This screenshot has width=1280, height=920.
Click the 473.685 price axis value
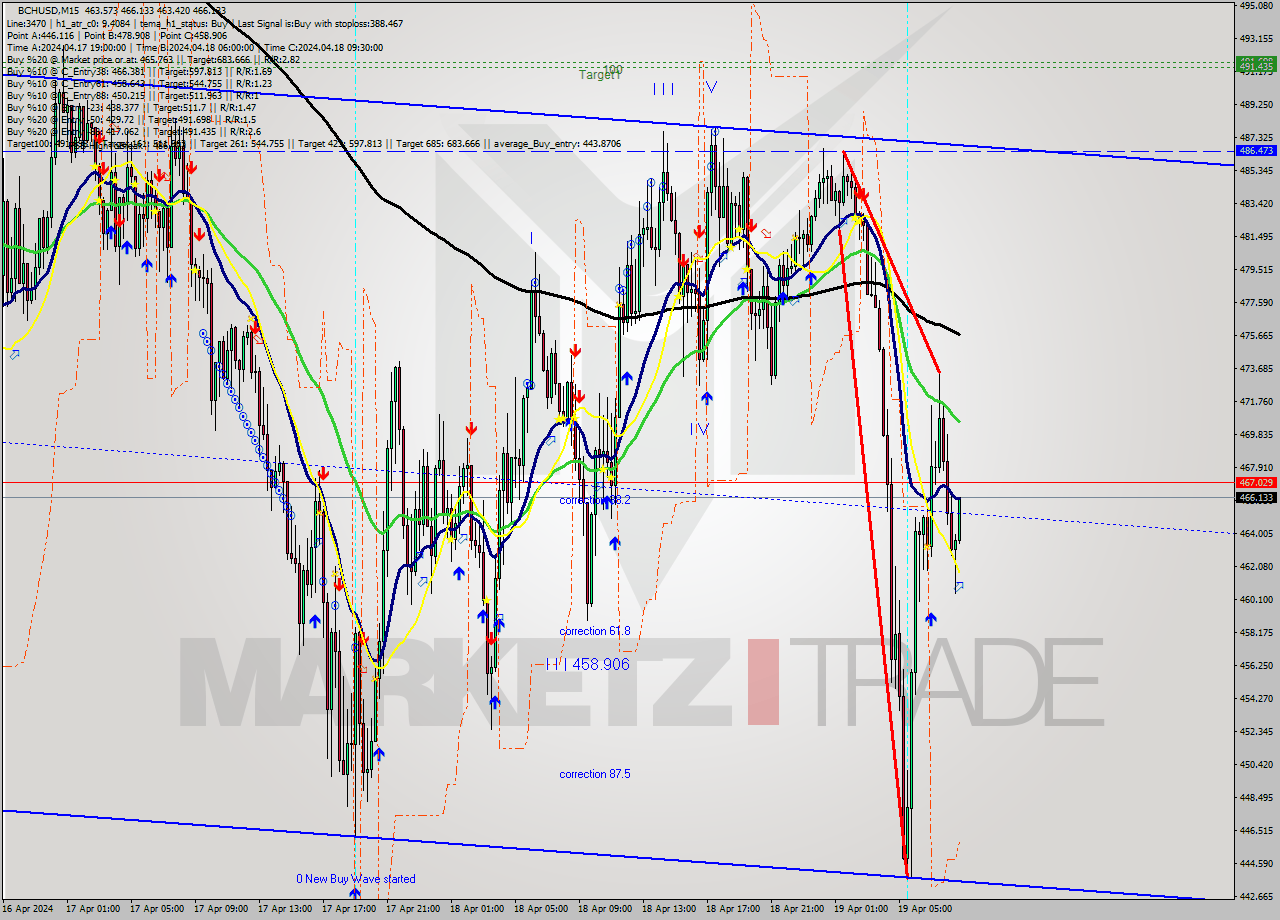(1256, 369)
